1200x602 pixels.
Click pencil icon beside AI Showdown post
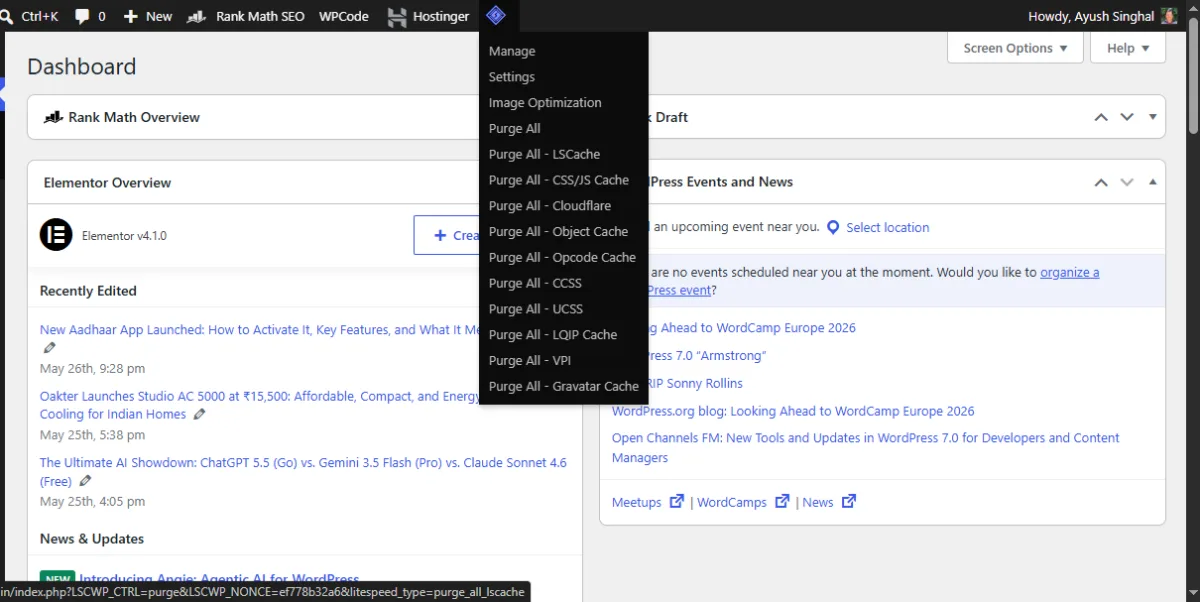pyautogui.click(x=85, y=481)
